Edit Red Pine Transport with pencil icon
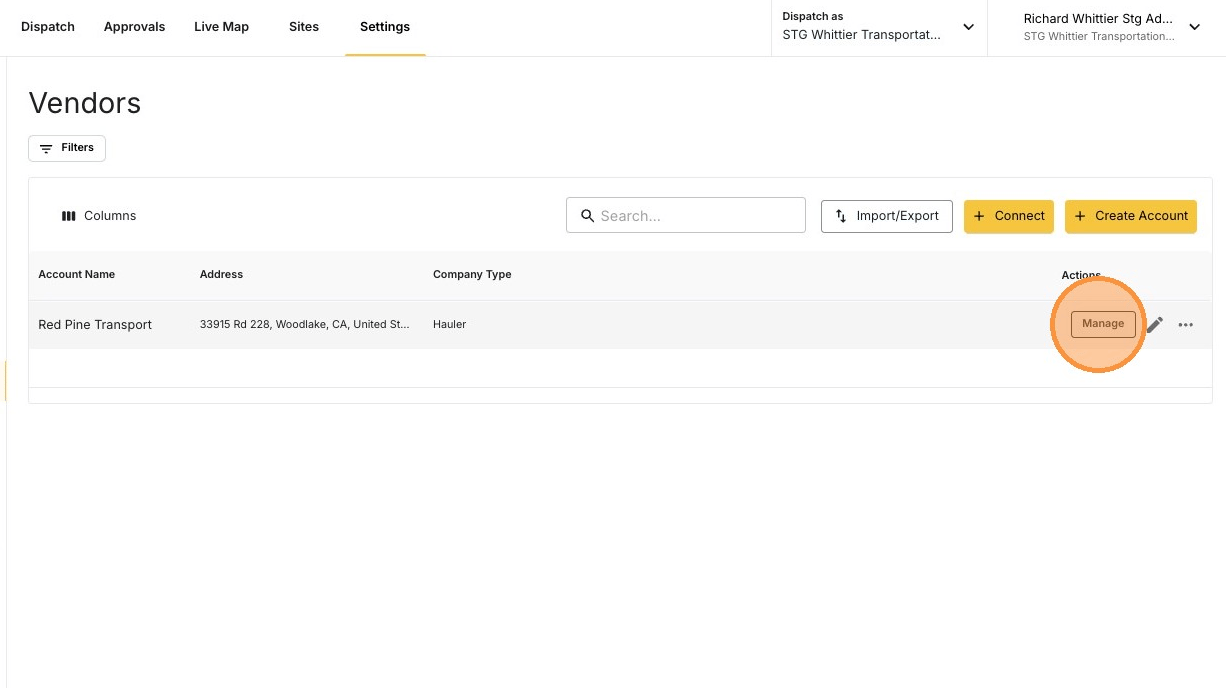This screenshot has width=1226, height=688. [1155, 324]
